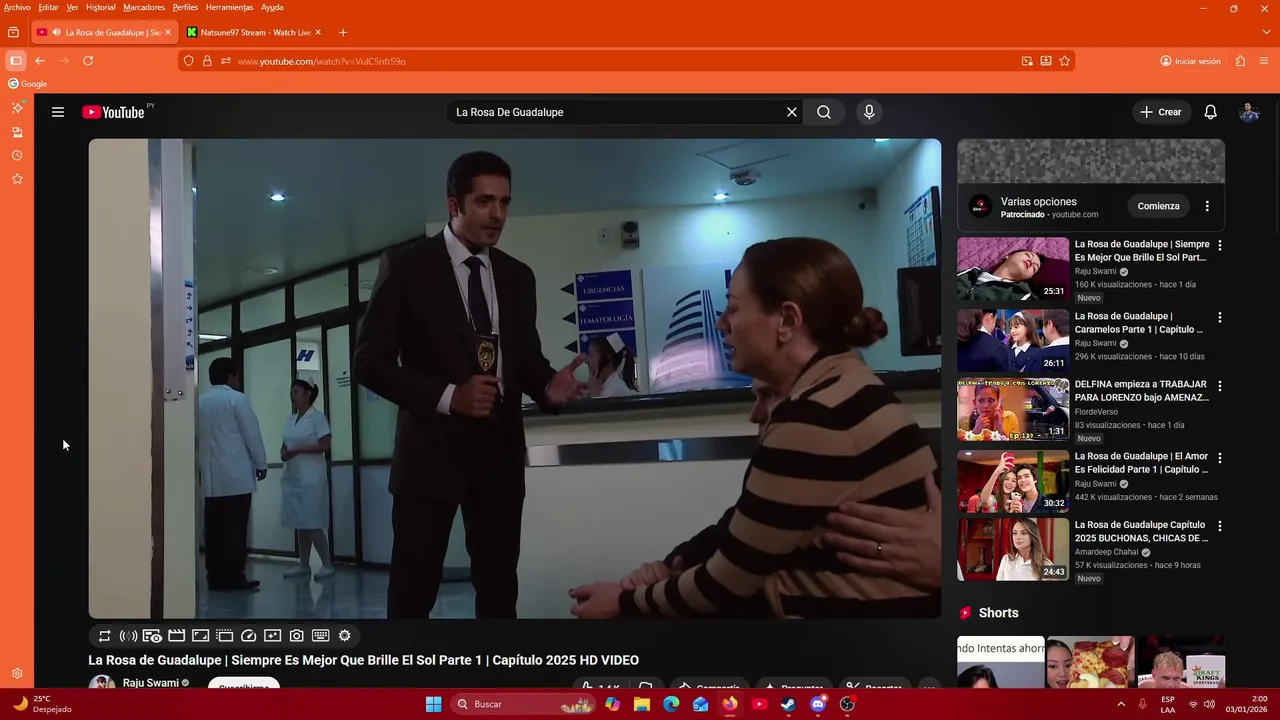
Task: Open Steam from the taskbar
Action: click(789, 704)
